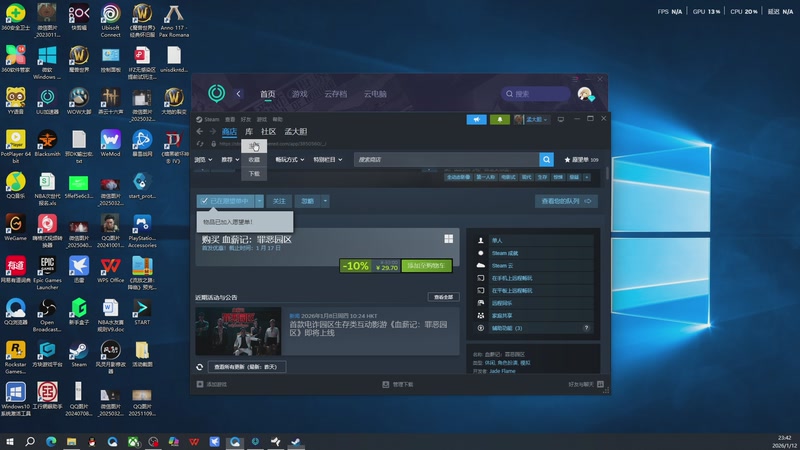Switch to UU accelerator Games tab
Viewport: 800px width, 450px height.
(x=299, y=94)
